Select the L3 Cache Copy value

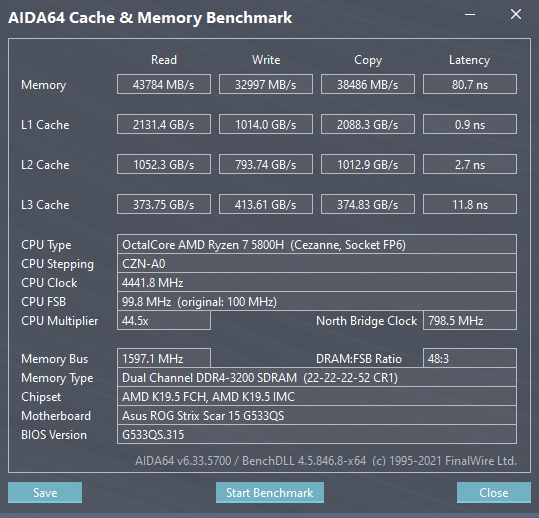click(368, 204)
